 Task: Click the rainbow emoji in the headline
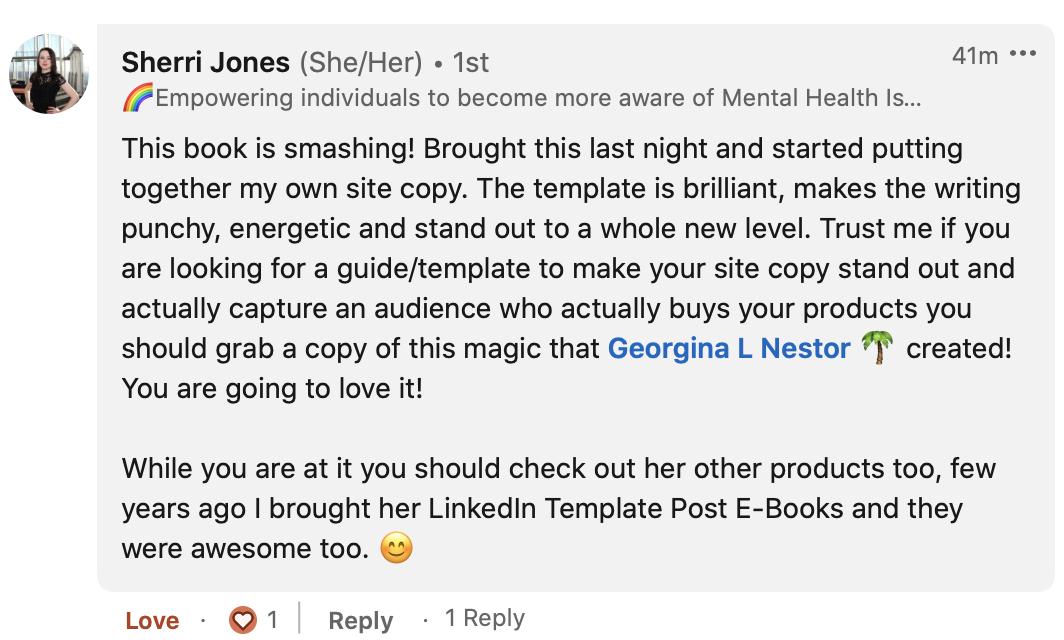coord(137,98)
